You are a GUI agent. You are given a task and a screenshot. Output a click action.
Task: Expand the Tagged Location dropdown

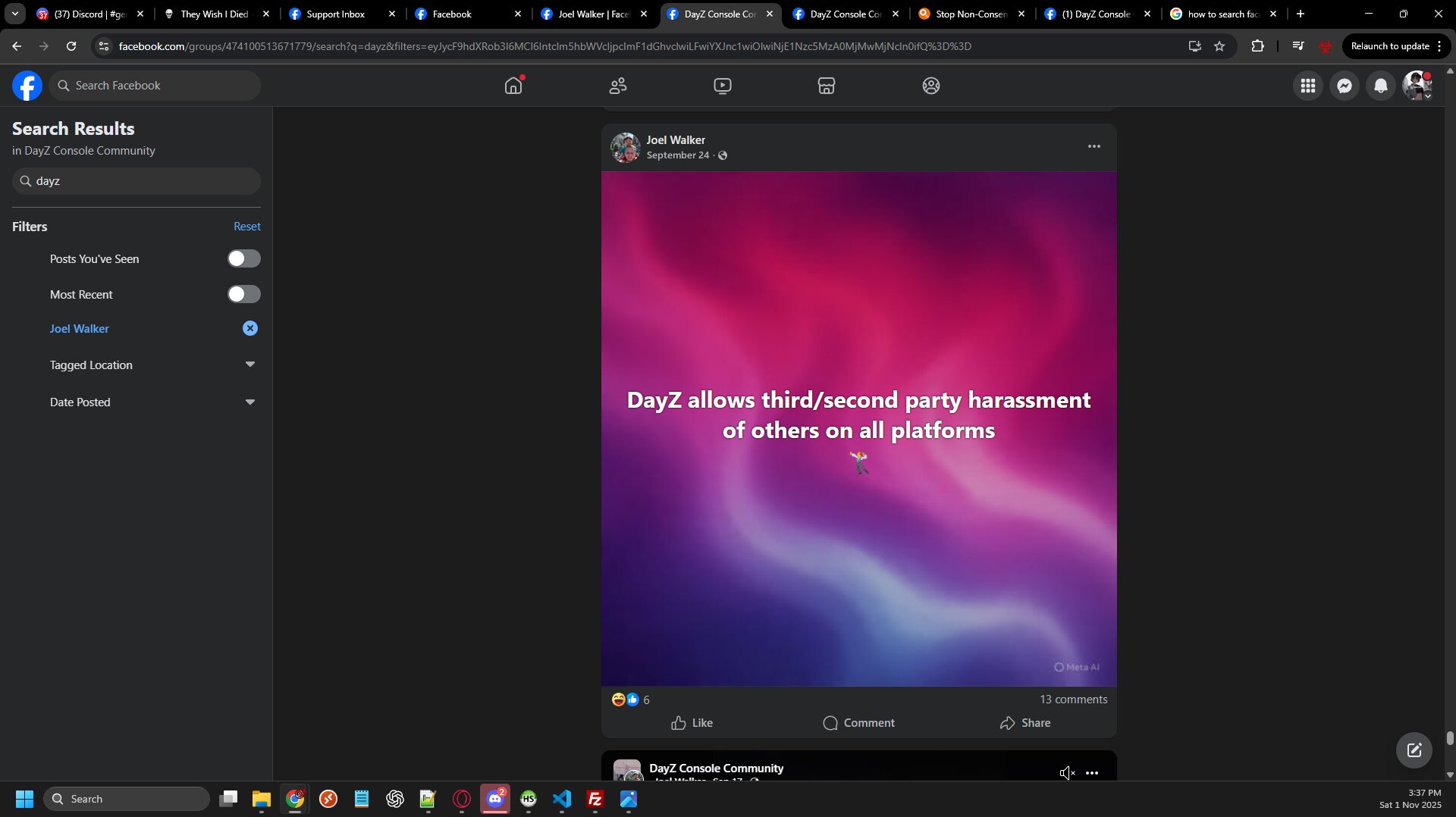pyautogui.click(x=250, y=365)
